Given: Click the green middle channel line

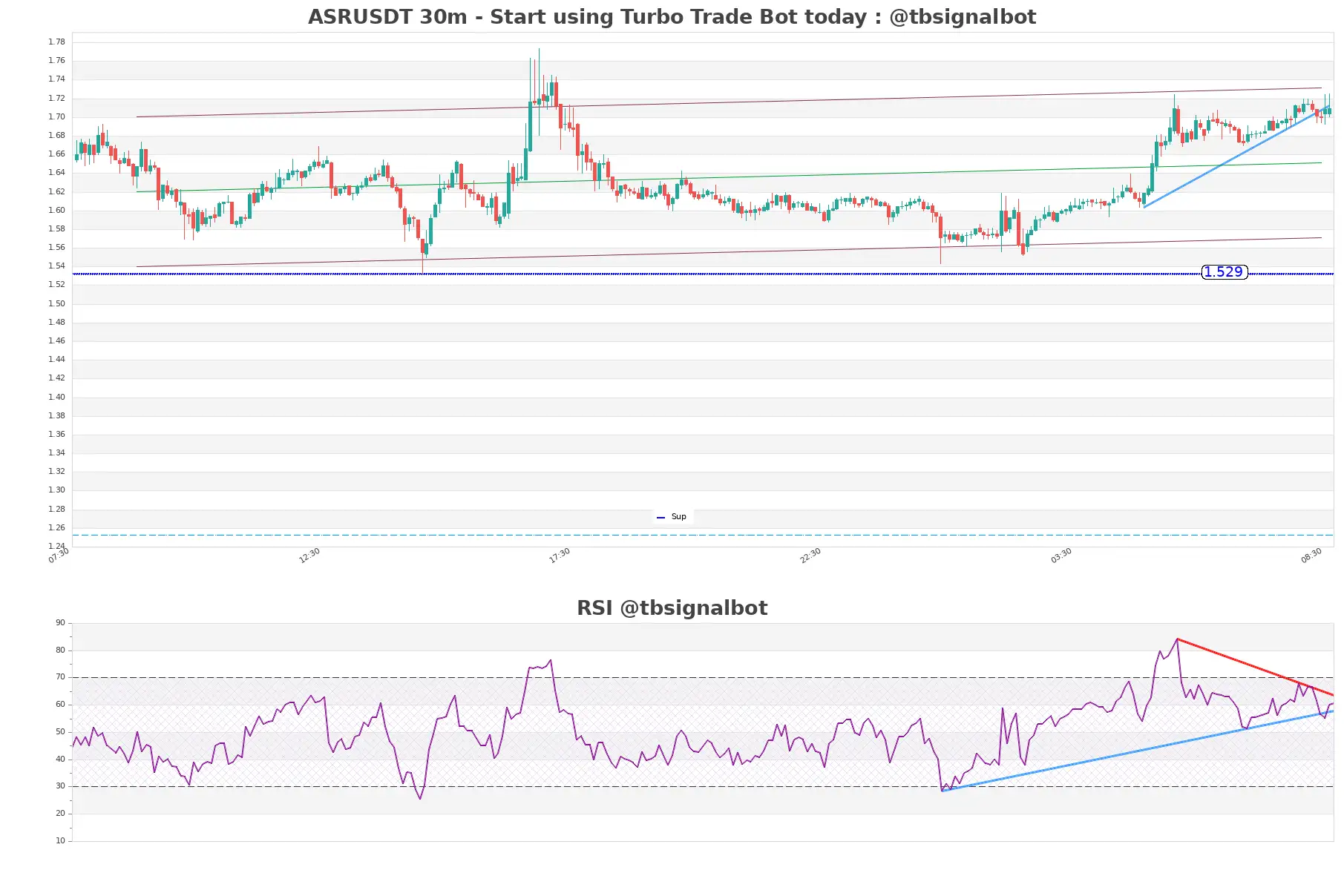Looking at the screenshot, I should 729,177.
